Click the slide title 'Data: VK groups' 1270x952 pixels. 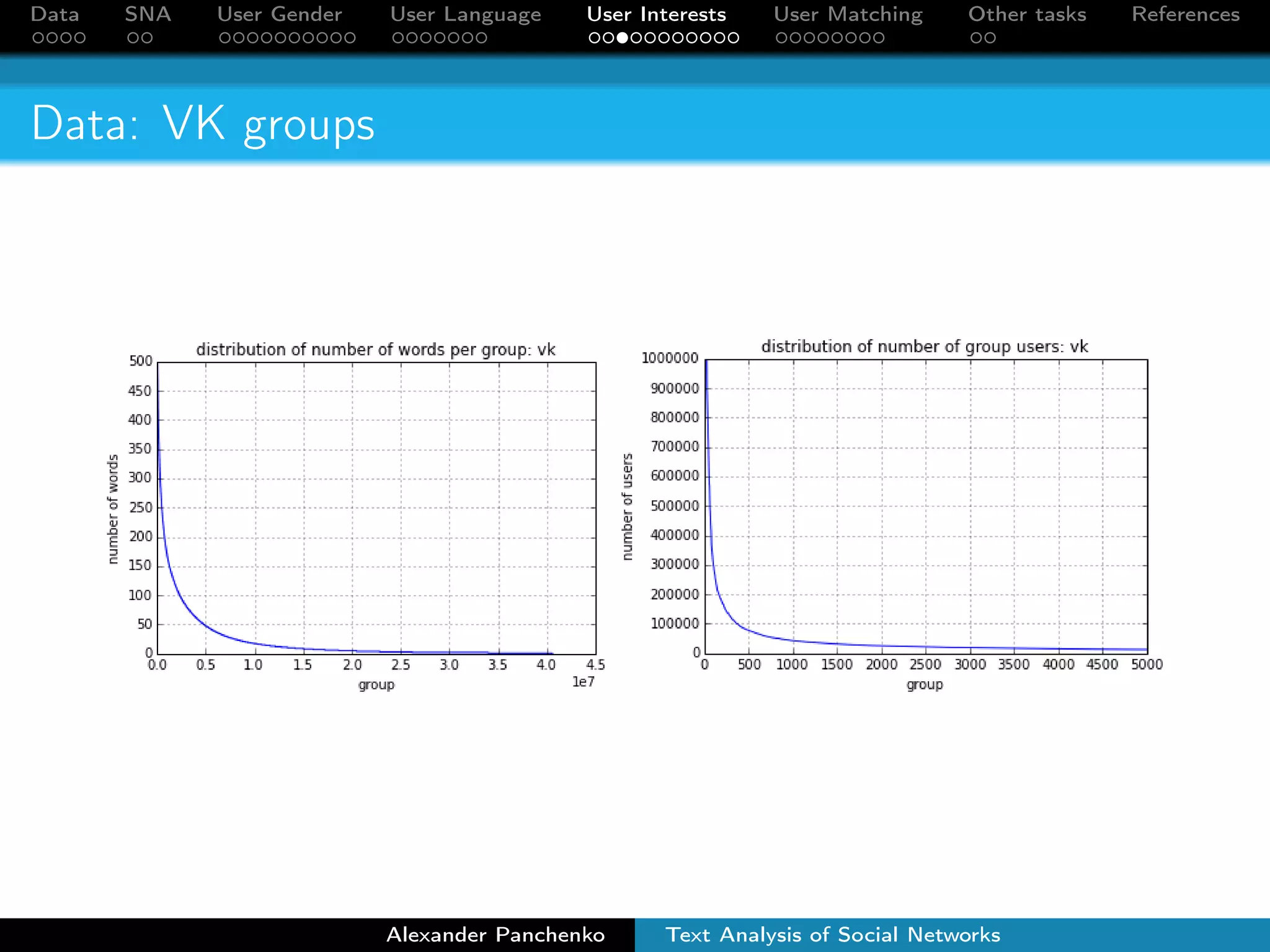pos(203,125)
